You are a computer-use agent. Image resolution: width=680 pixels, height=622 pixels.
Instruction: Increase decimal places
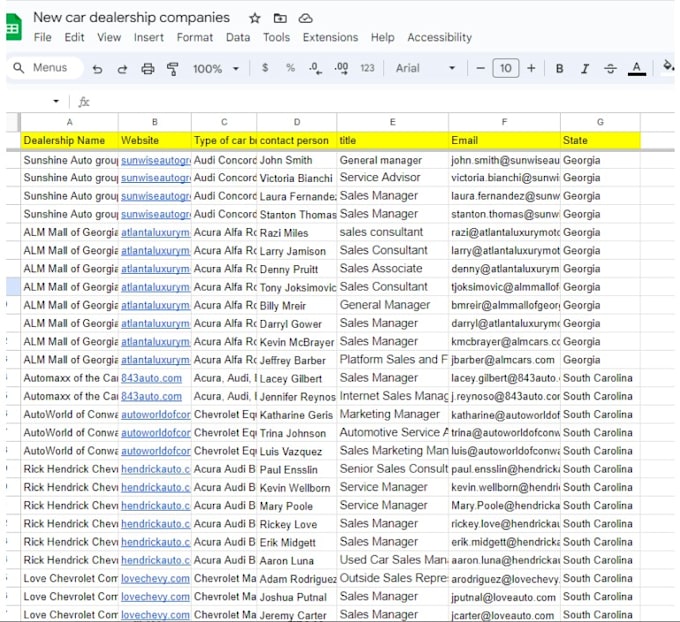[x=341, y=68]
